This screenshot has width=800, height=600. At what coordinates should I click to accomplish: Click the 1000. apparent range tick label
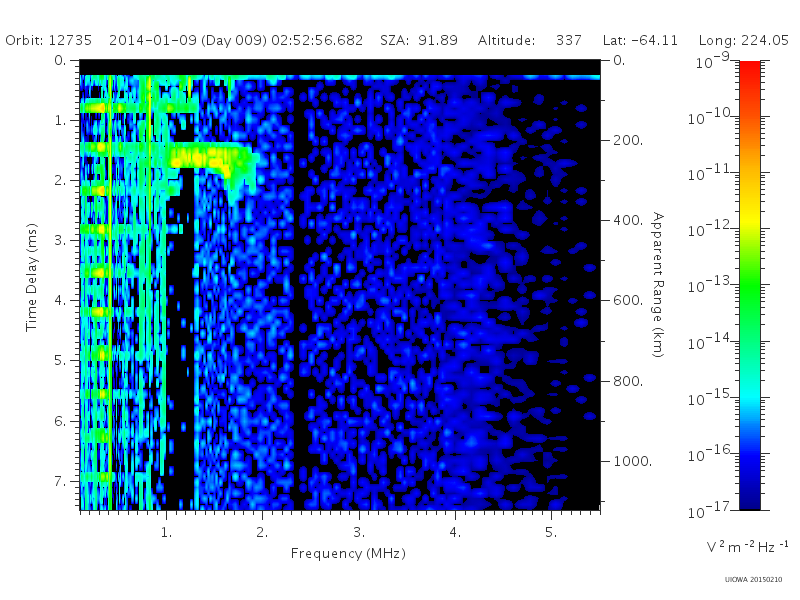coord(633,461)
